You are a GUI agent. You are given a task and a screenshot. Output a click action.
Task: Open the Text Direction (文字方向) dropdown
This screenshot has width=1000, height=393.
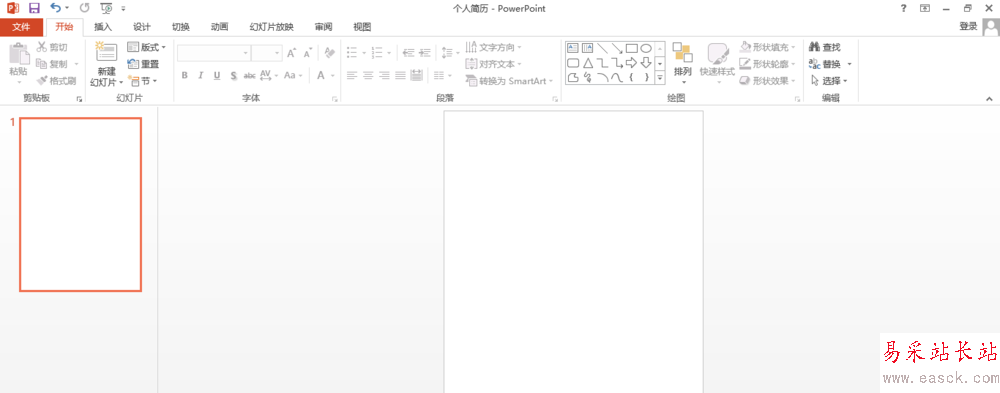coord(493,47)
